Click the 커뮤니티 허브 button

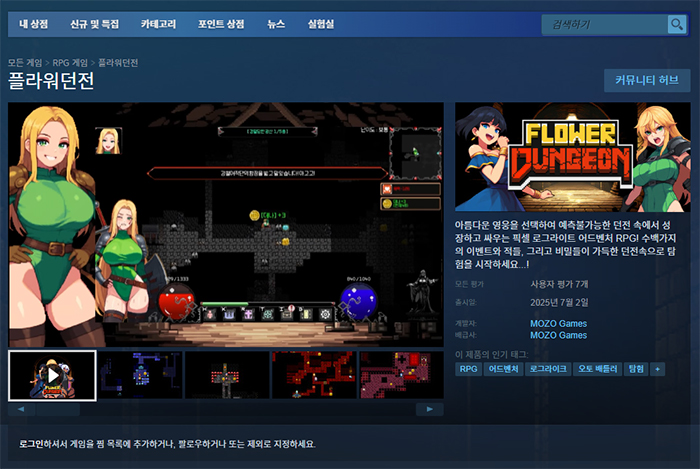646,80
